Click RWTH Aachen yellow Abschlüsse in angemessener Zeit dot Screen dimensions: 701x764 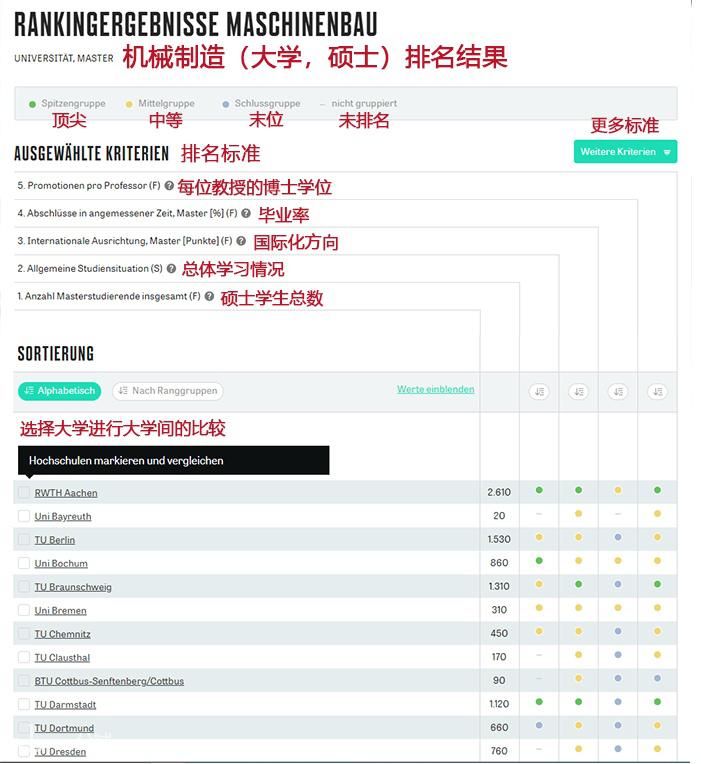618,490
